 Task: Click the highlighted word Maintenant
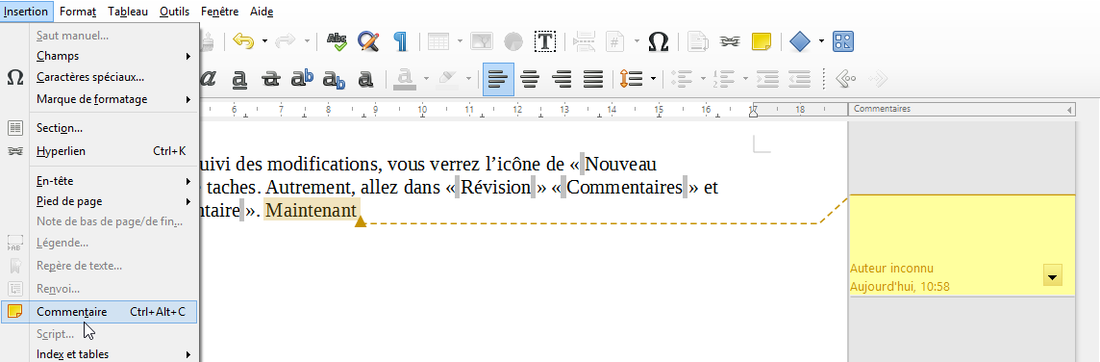(311, 210)
